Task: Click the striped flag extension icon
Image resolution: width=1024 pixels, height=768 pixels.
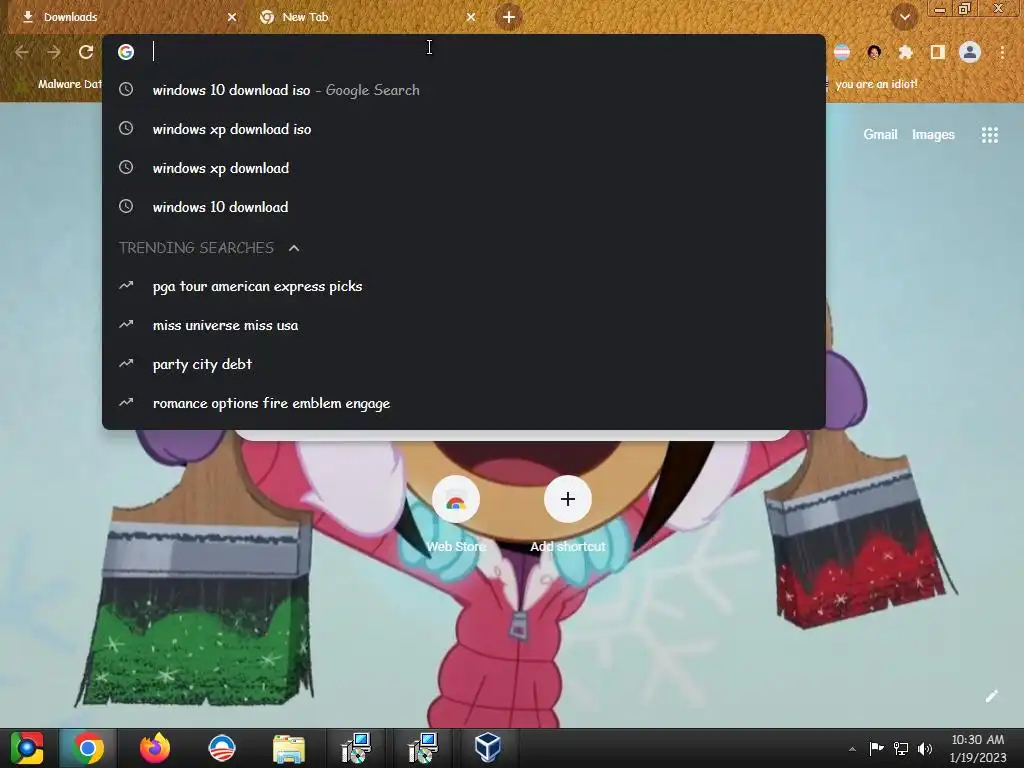Action: point(842,52)
